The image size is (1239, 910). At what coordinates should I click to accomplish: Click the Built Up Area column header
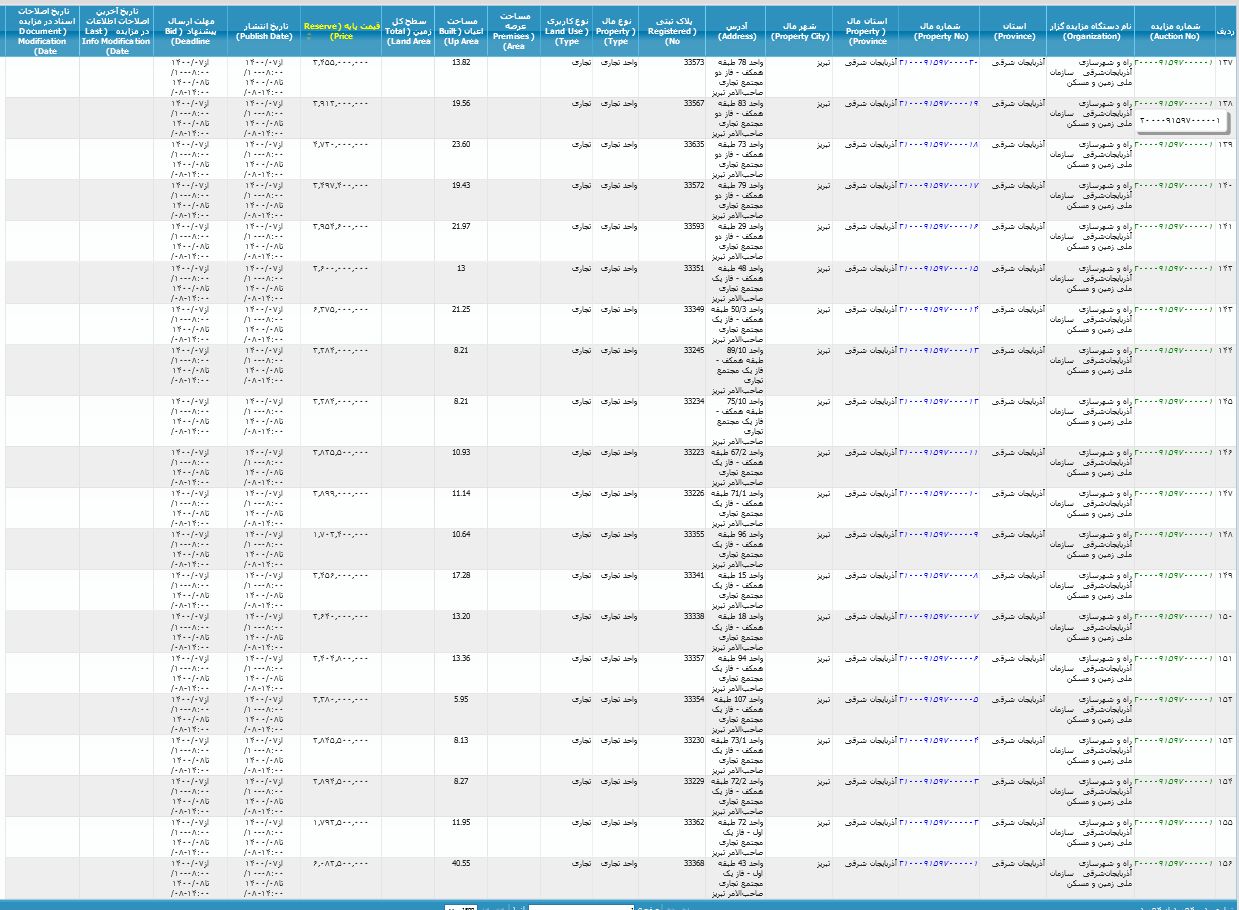point(461,29)
